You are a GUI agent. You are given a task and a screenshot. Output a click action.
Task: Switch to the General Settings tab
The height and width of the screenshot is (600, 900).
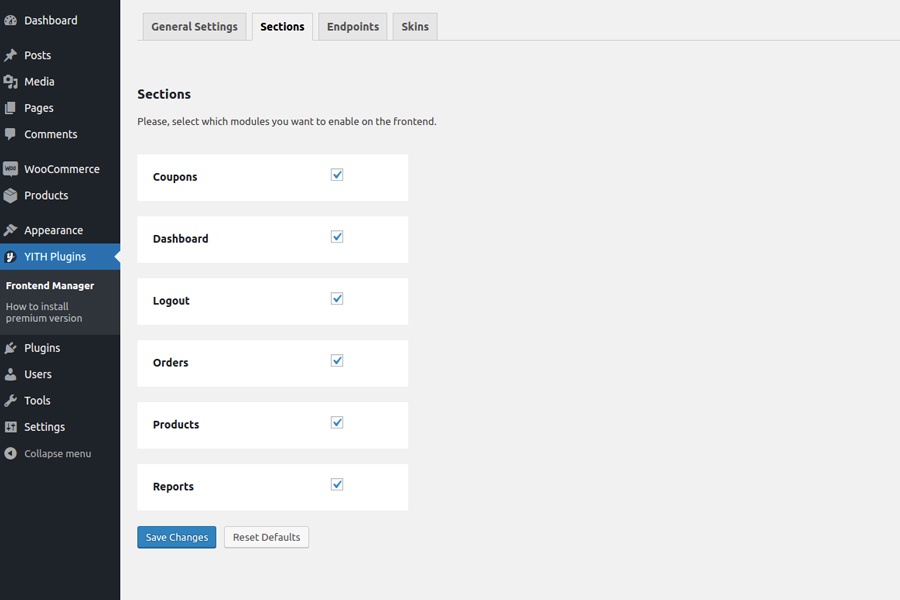click(194, 27)
